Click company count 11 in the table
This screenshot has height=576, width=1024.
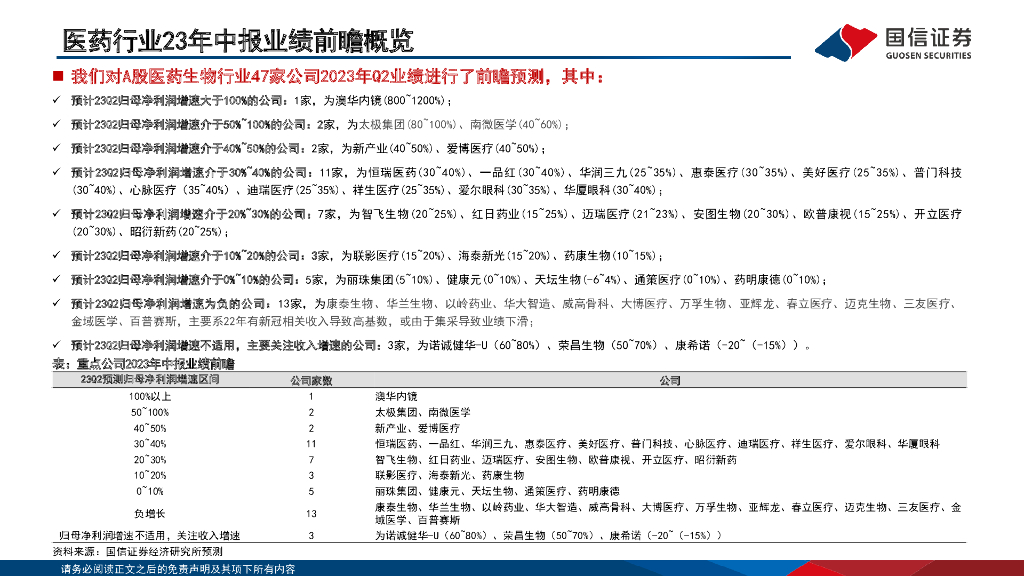(x=311, y=444)
